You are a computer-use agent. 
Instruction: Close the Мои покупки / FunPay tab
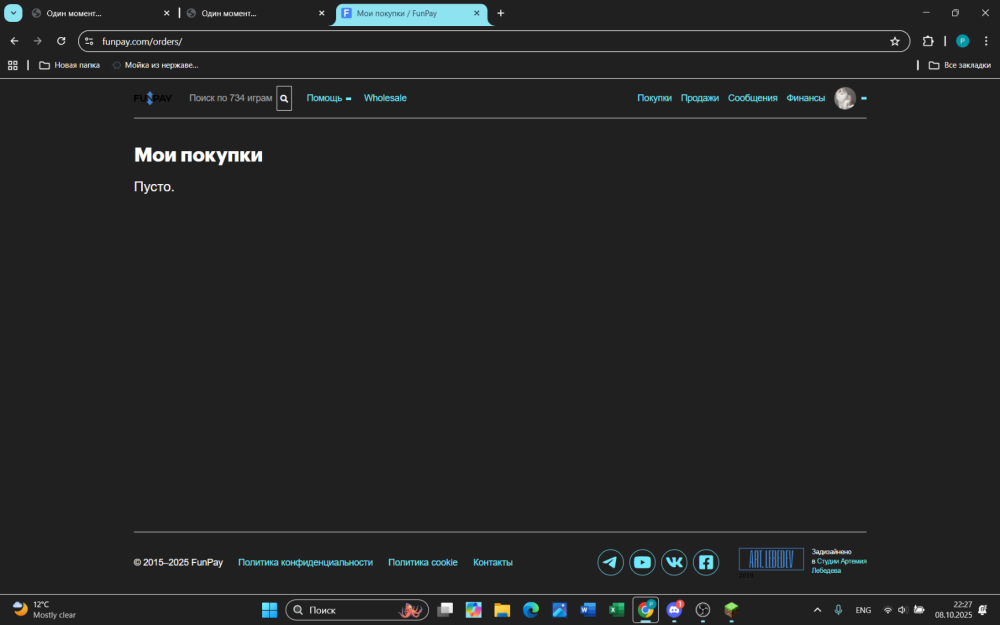pos(476,13)
